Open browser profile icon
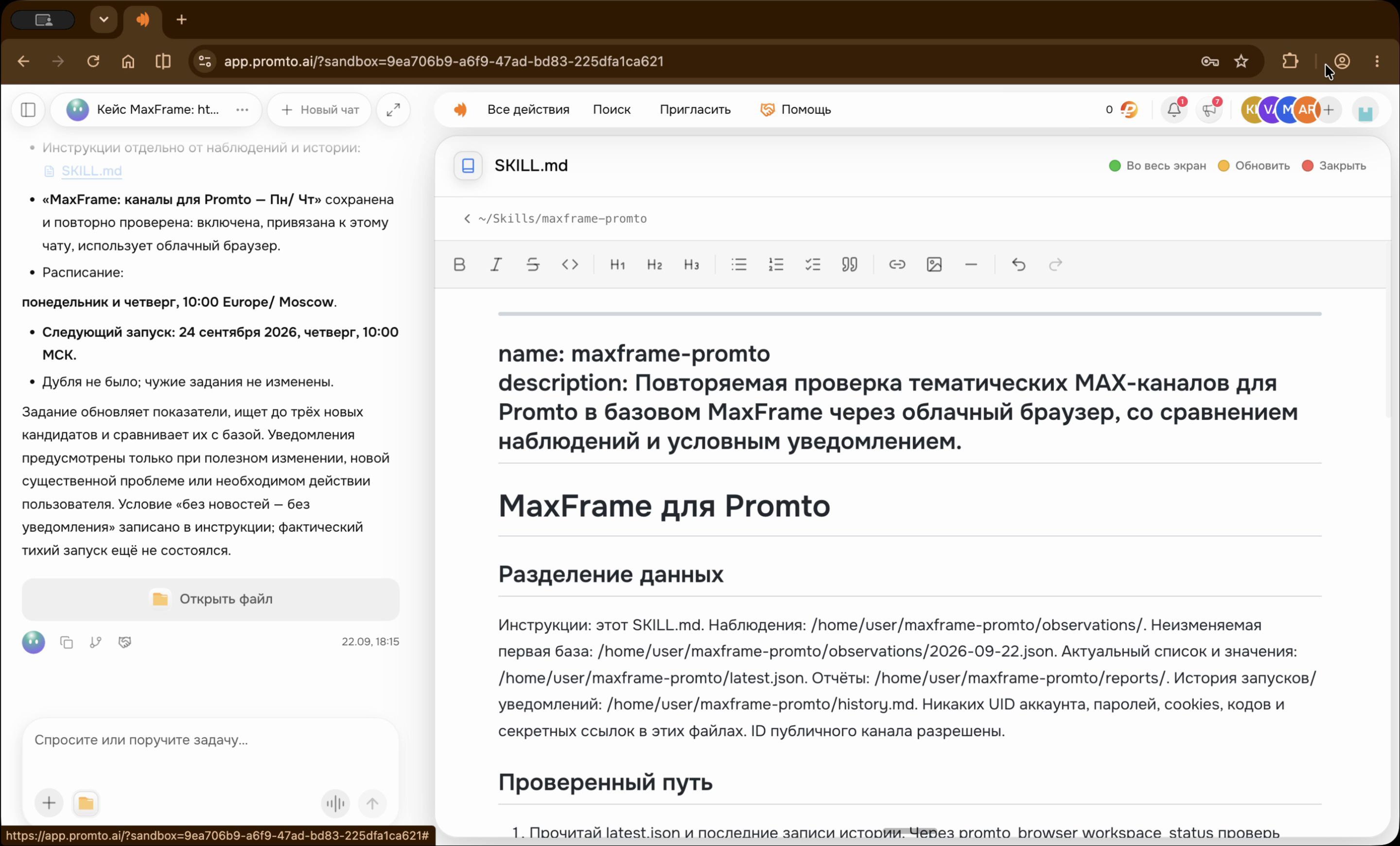This screenshot has height=846, width=1400. (x=1342, y=61)
